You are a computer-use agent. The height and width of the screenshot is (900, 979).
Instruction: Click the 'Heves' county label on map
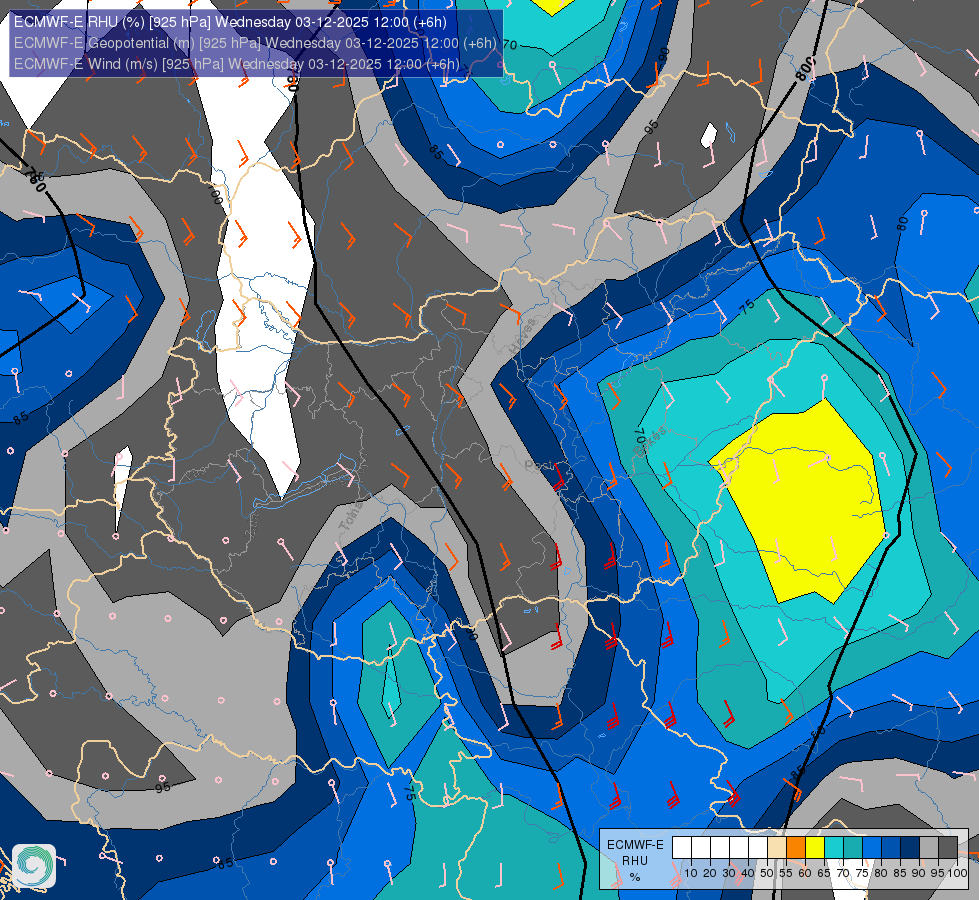click(x=523, y=335)
